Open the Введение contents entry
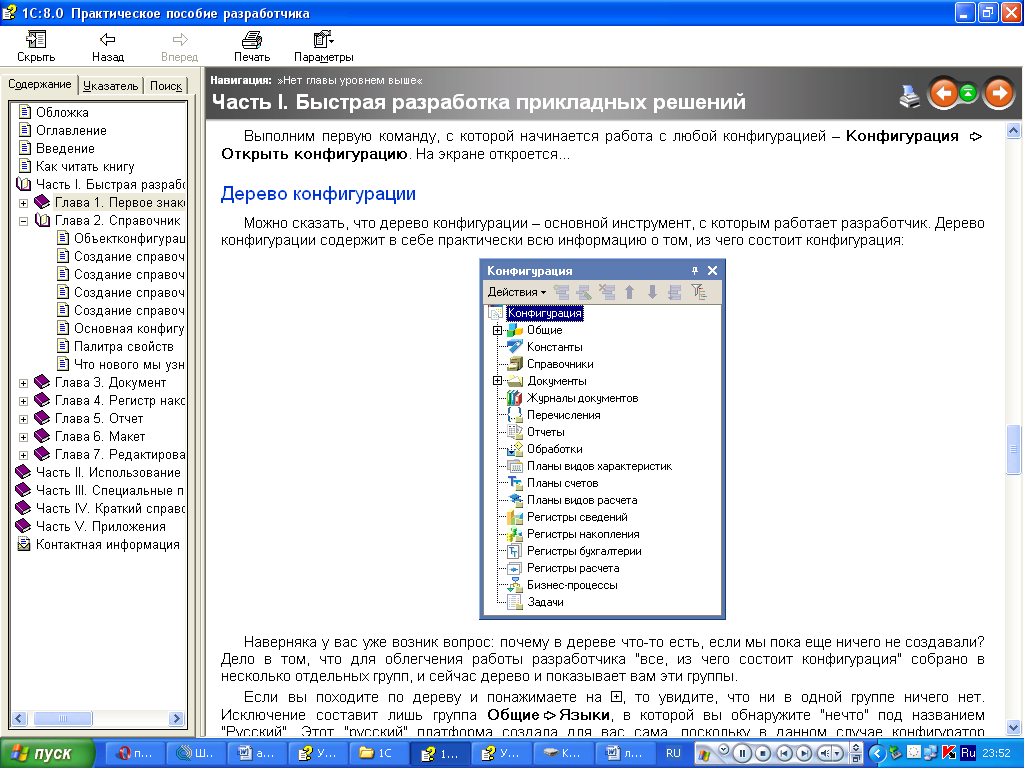The image size is (1024, 768). (x=65, y=148)
